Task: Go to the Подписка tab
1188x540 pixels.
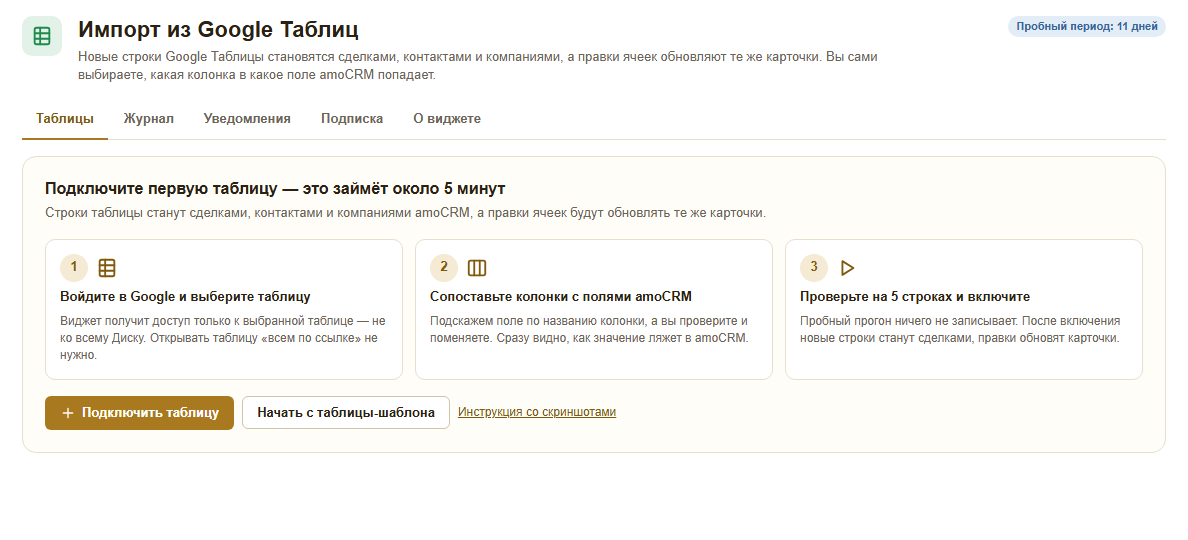Action: click(x=352, y=119)
